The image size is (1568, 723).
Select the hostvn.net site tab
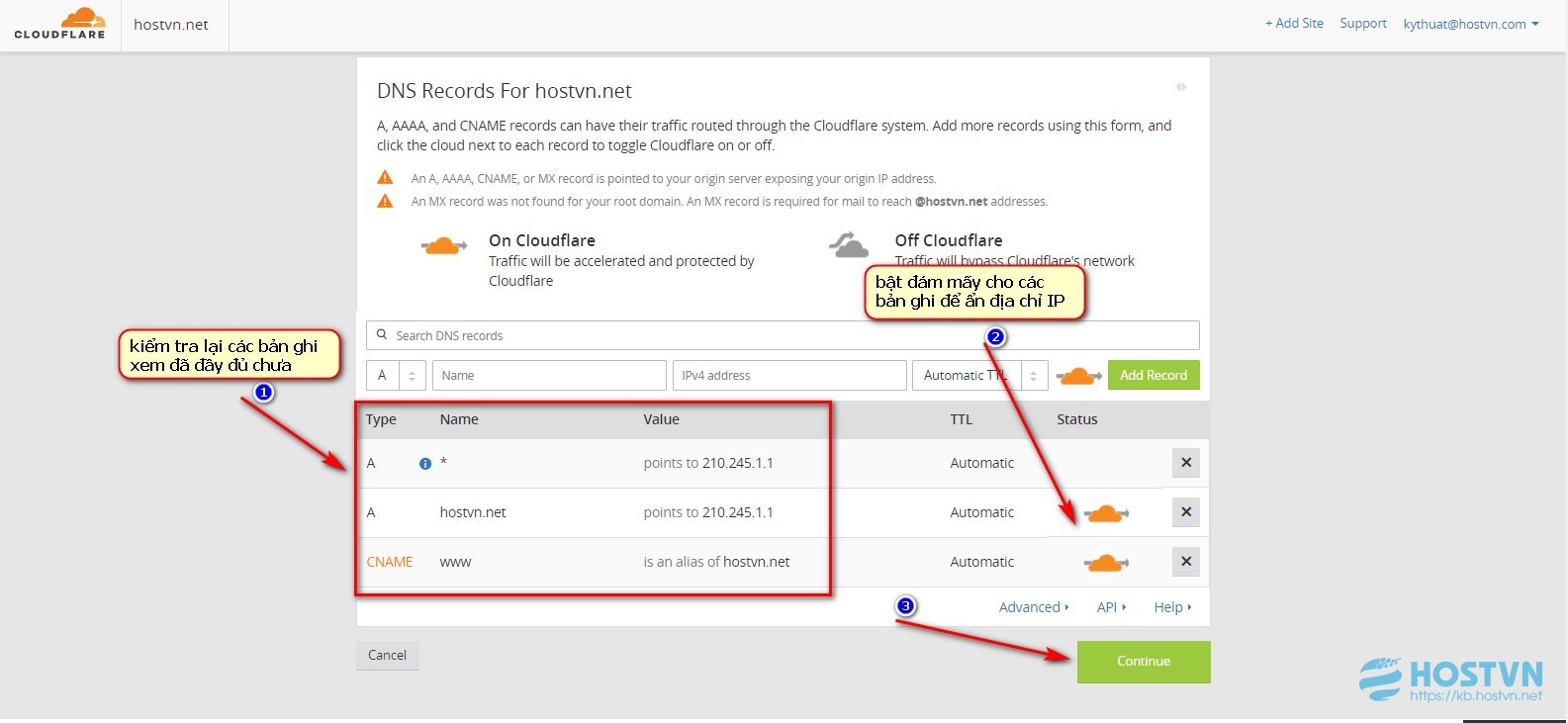click(x=171, y=25)
